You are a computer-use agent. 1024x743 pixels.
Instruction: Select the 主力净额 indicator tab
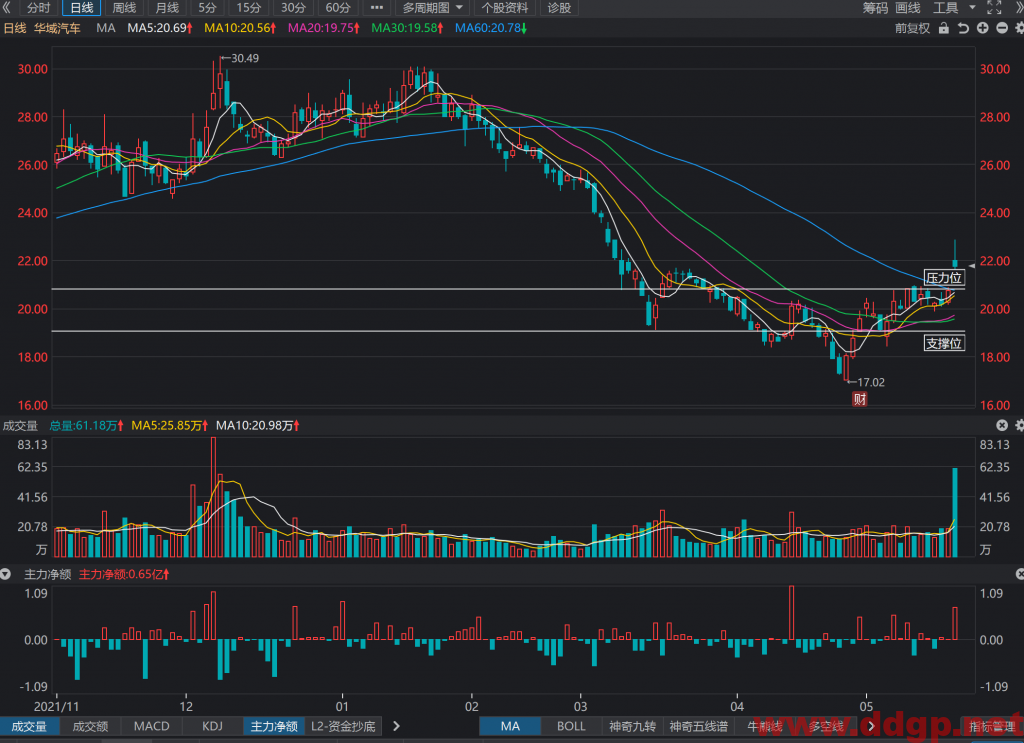[x=274, y=726]
